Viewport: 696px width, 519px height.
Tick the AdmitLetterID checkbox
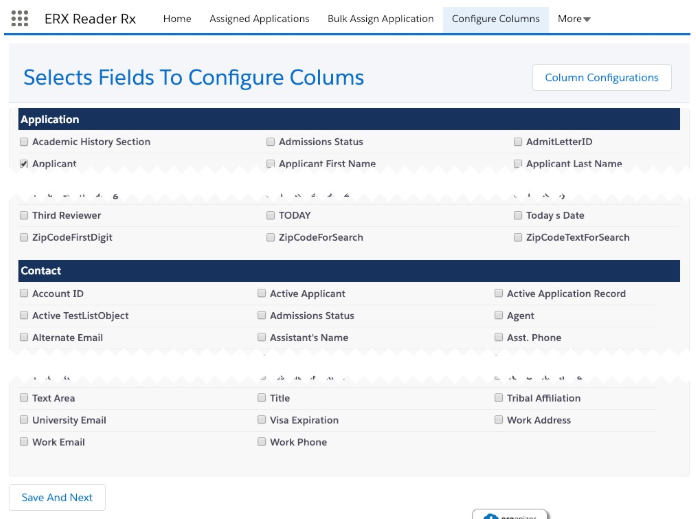pos(518,142)
